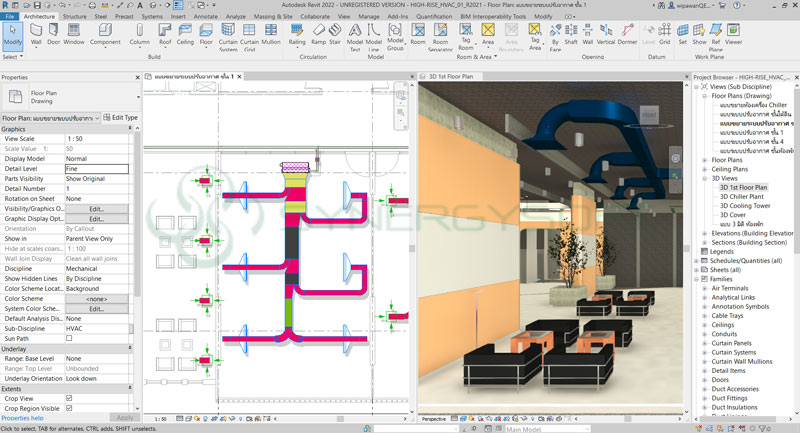Image resolution: width=800 pixels, height=433 pixels.
Task: Click the Modify tool
Action: [x=12, y=37]
